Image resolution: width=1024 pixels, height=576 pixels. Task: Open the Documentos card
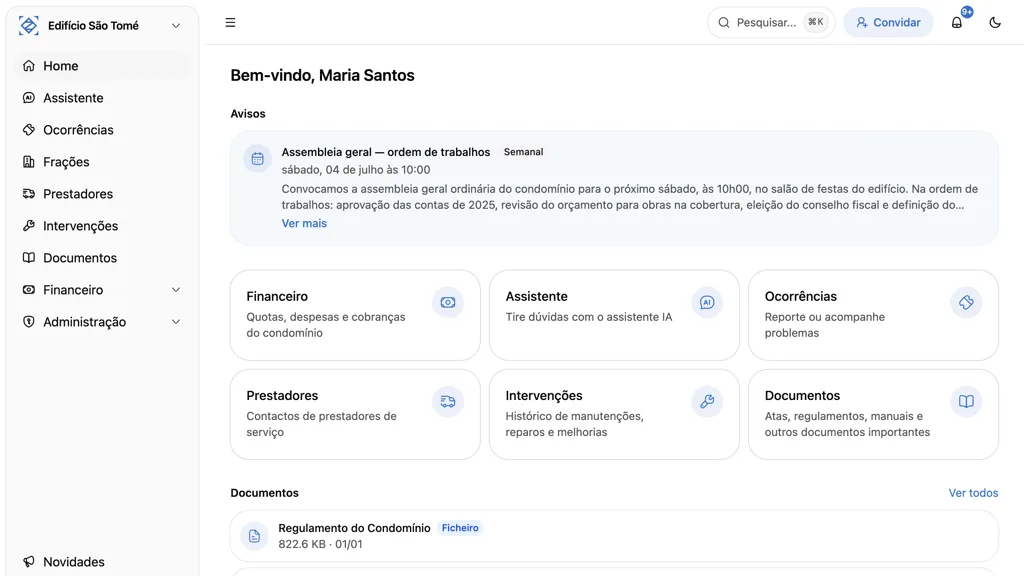(874, 415)
